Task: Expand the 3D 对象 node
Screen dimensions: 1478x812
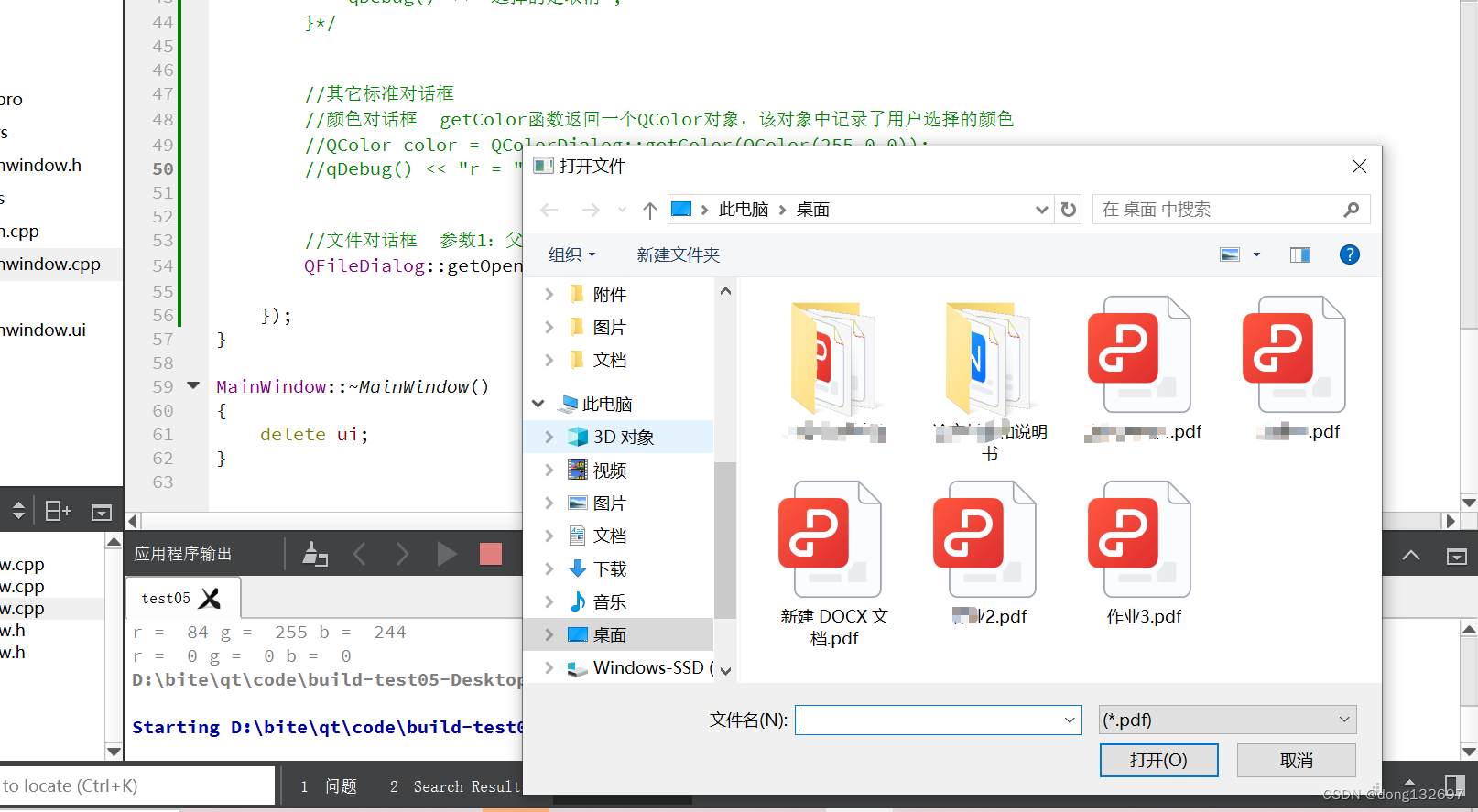Action: tap(549, 437)
